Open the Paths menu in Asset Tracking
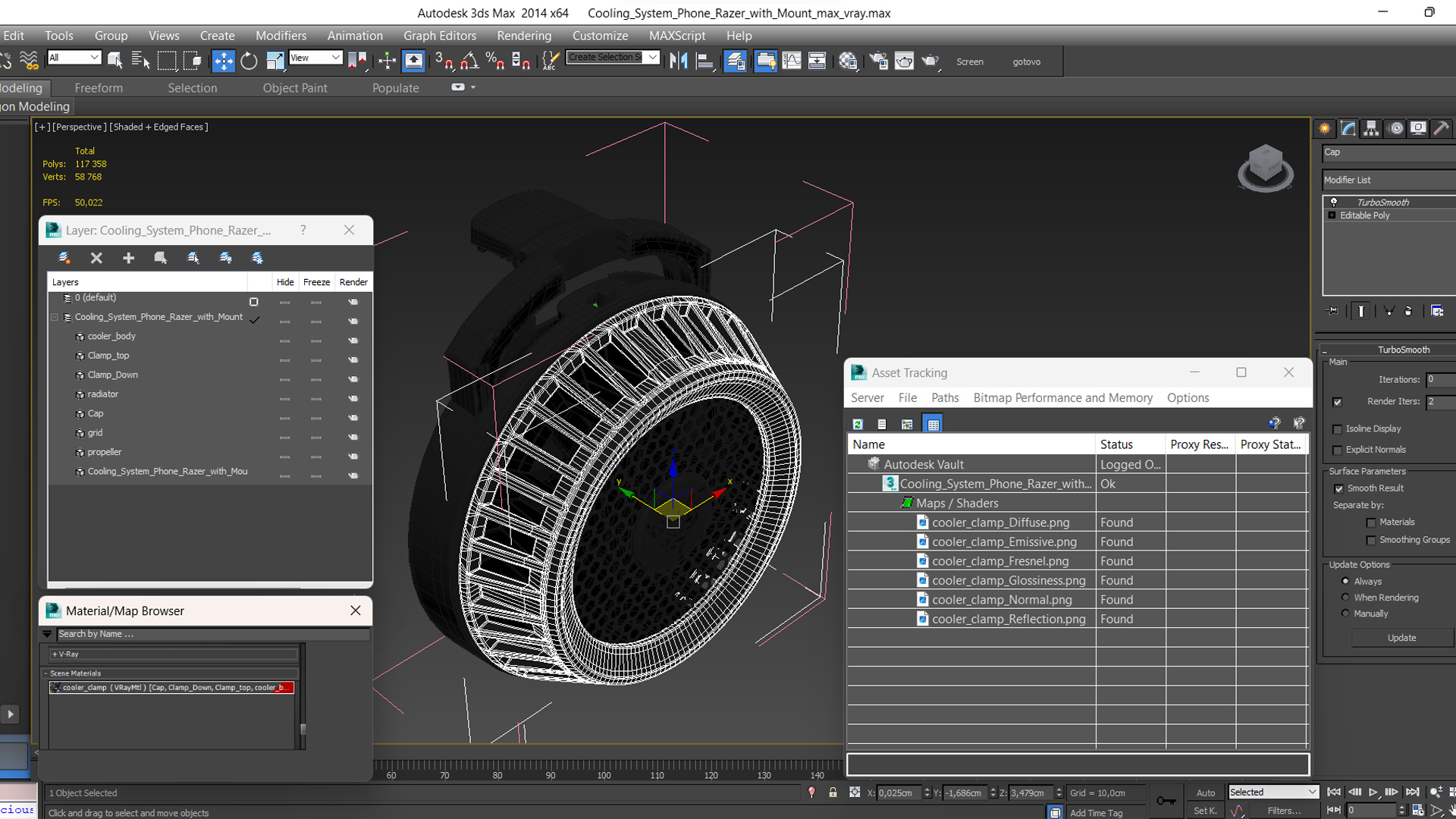1456x819 pixels. coord(945,398)
